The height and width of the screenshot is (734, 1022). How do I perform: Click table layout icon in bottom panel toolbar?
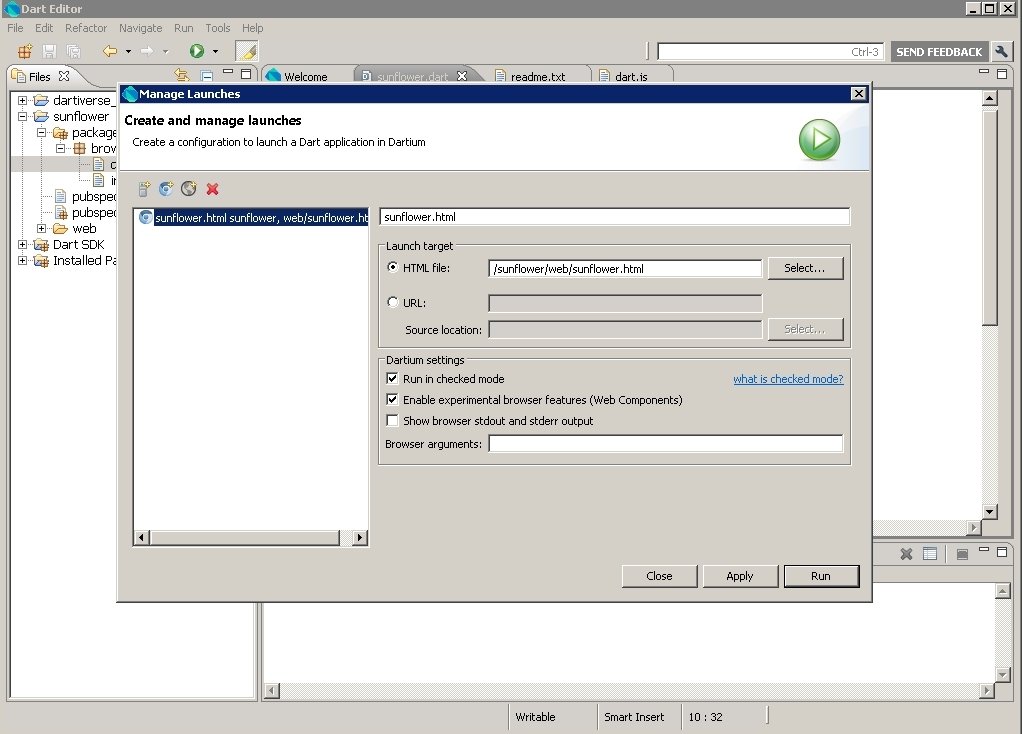coord(930,554)
